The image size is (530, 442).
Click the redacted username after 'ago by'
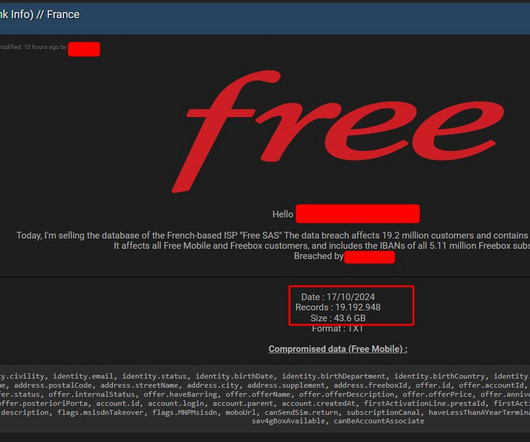(x=84, y=49)
